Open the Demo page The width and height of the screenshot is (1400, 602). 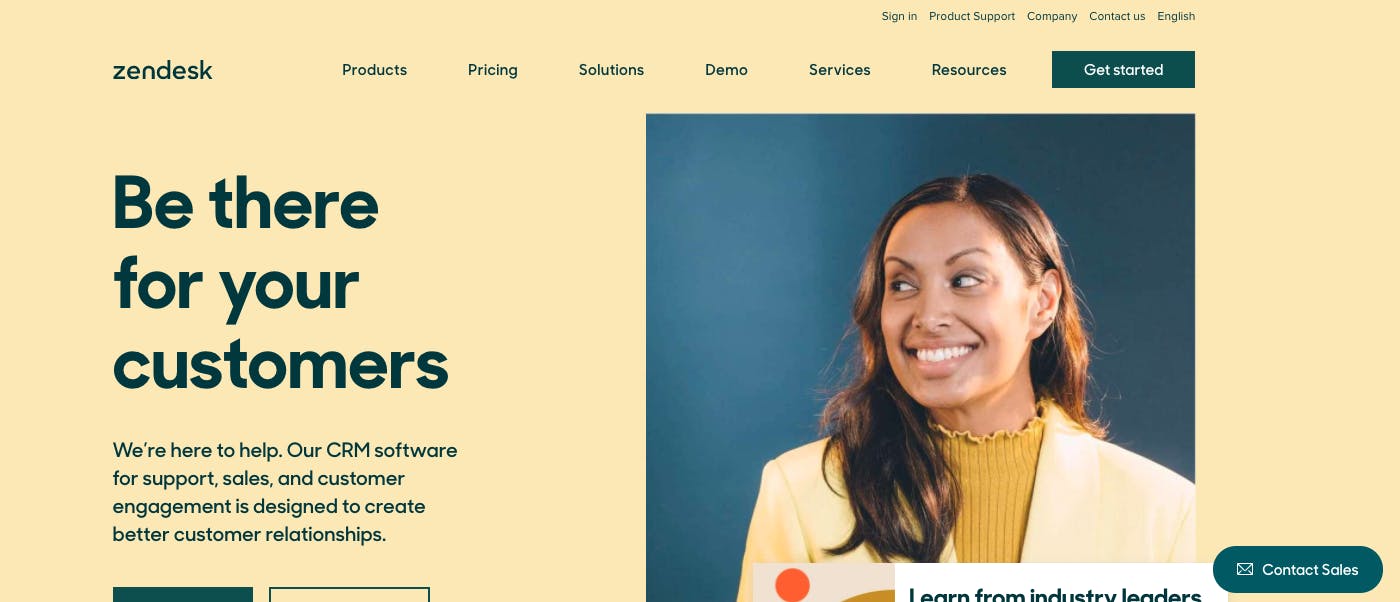point(726,70)
